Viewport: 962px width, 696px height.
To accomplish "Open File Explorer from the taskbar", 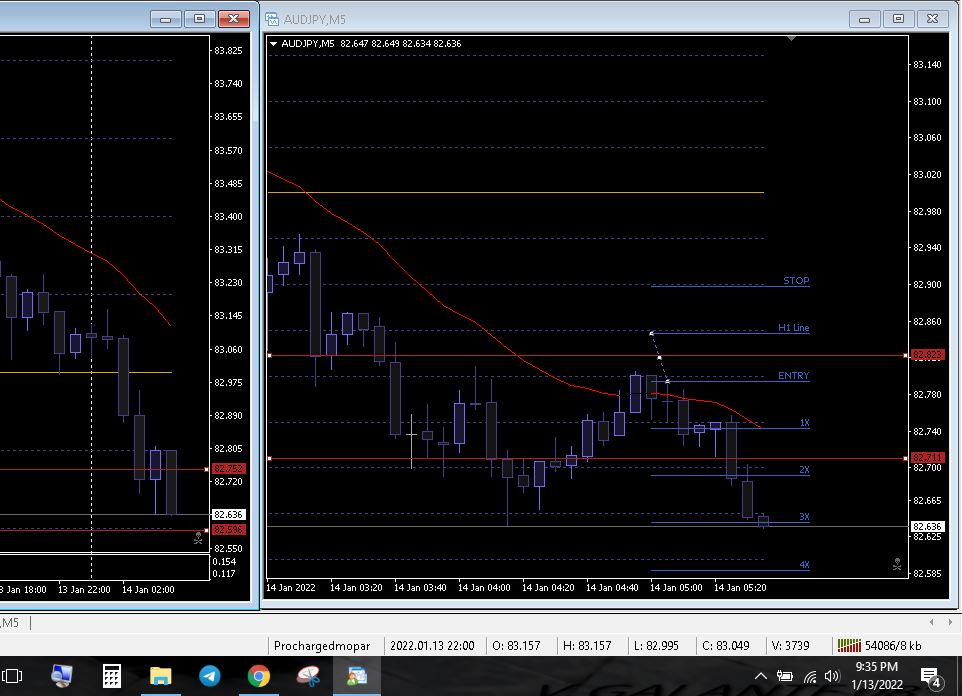I will click(161, 676).
